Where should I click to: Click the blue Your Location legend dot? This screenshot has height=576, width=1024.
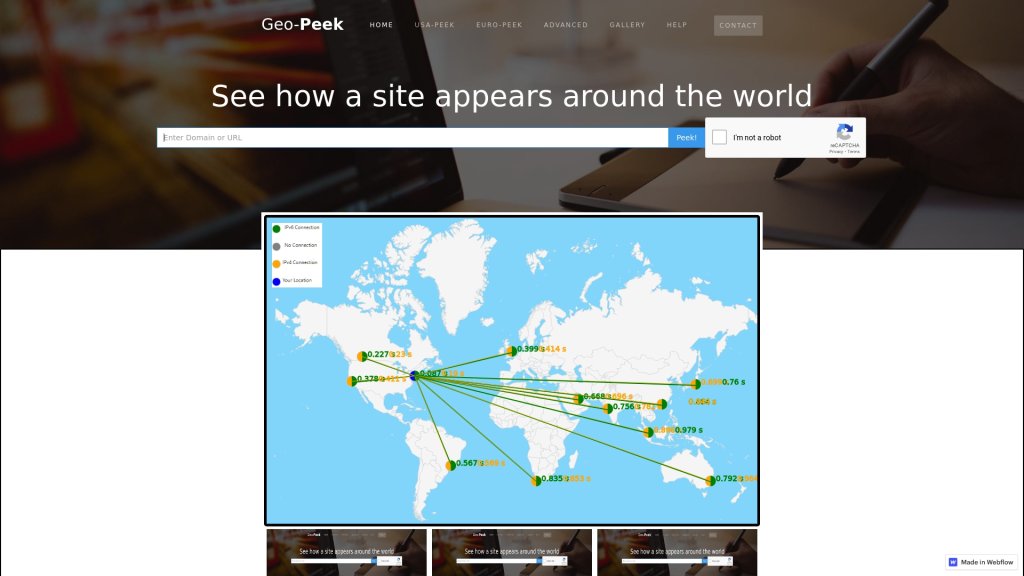pos(276,281)
